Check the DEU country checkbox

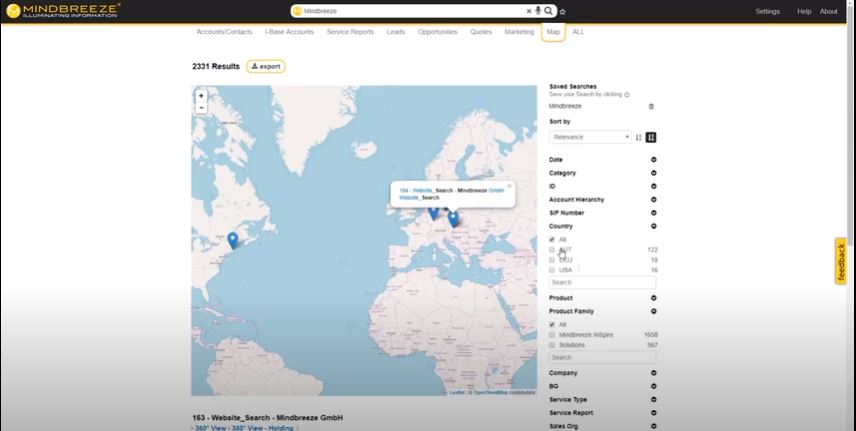552,260
